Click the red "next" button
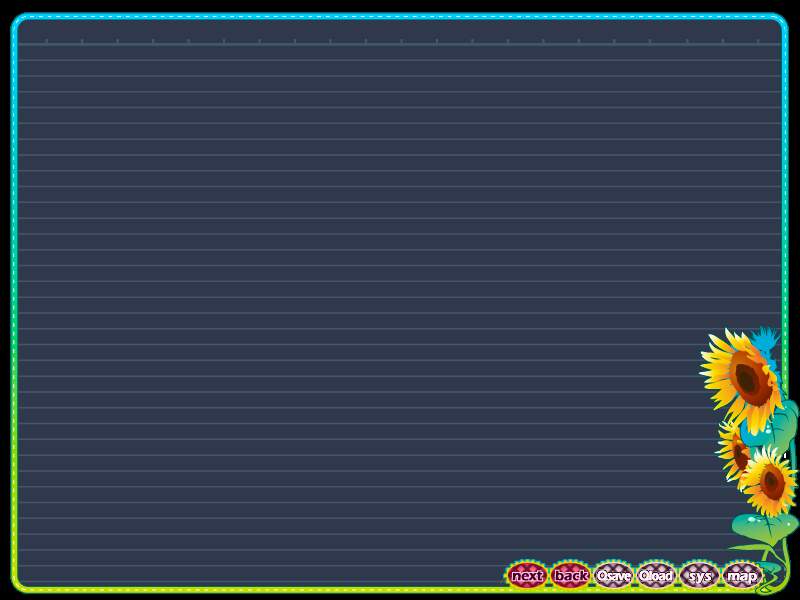The image size is (800, 600). (x=526, y=575)
